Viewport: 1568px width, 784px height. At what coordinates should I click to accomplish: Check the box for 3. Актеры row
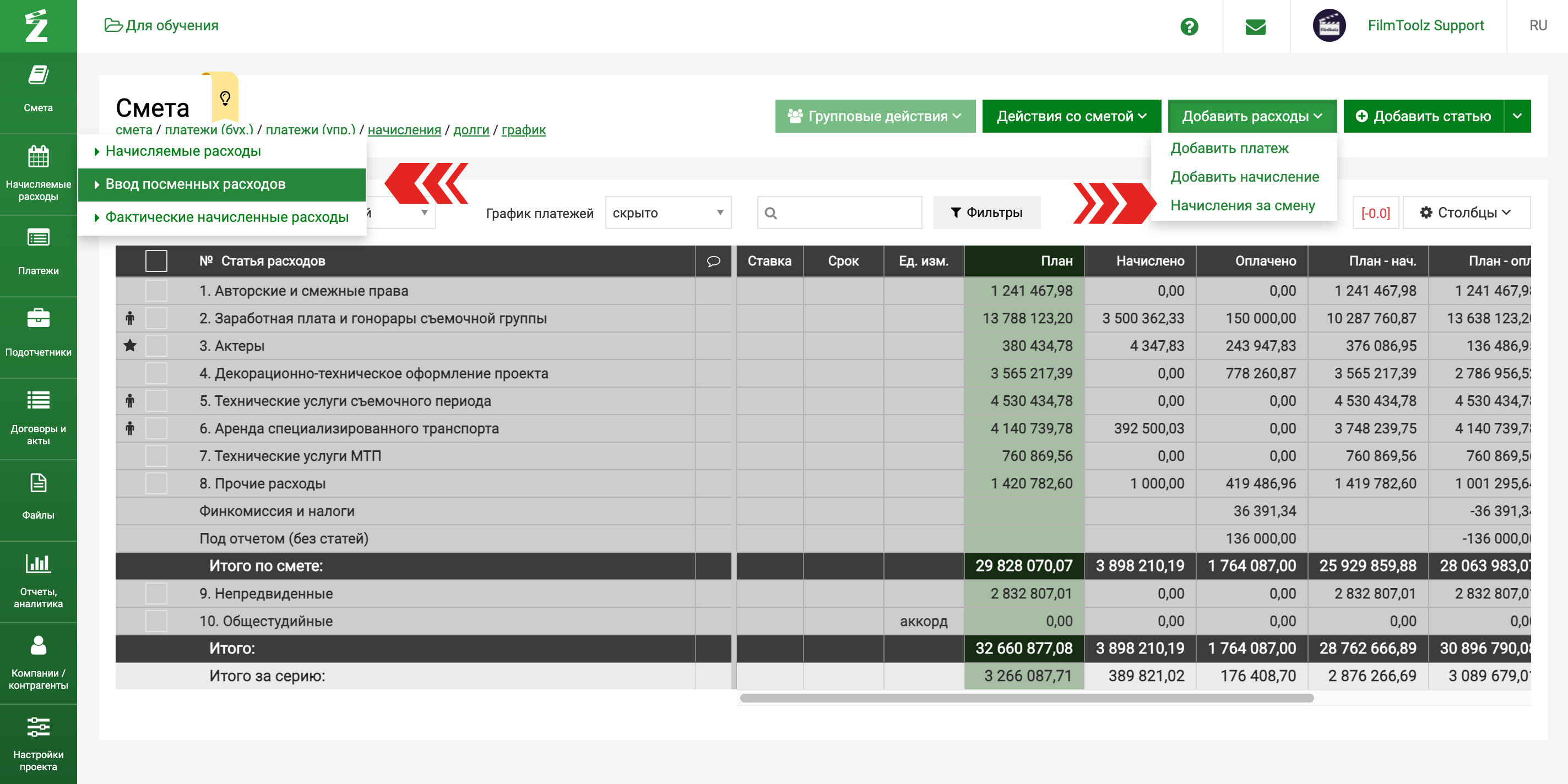coord(156,346)
